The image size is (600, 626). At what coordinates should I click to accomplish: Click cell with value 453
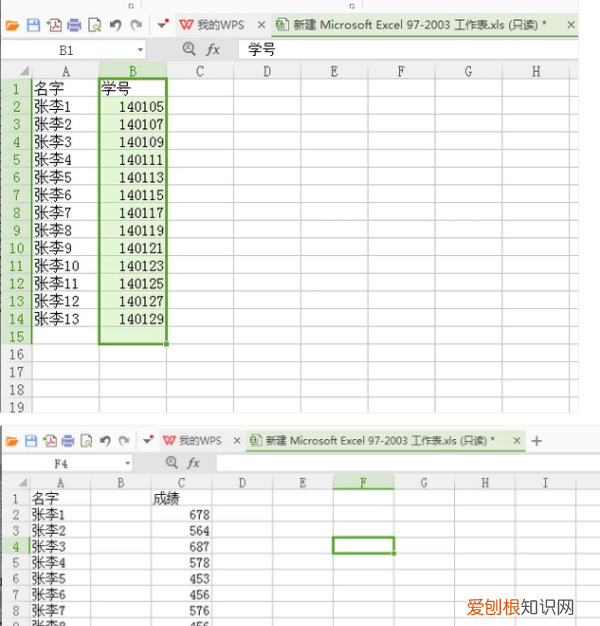(182, 578)
